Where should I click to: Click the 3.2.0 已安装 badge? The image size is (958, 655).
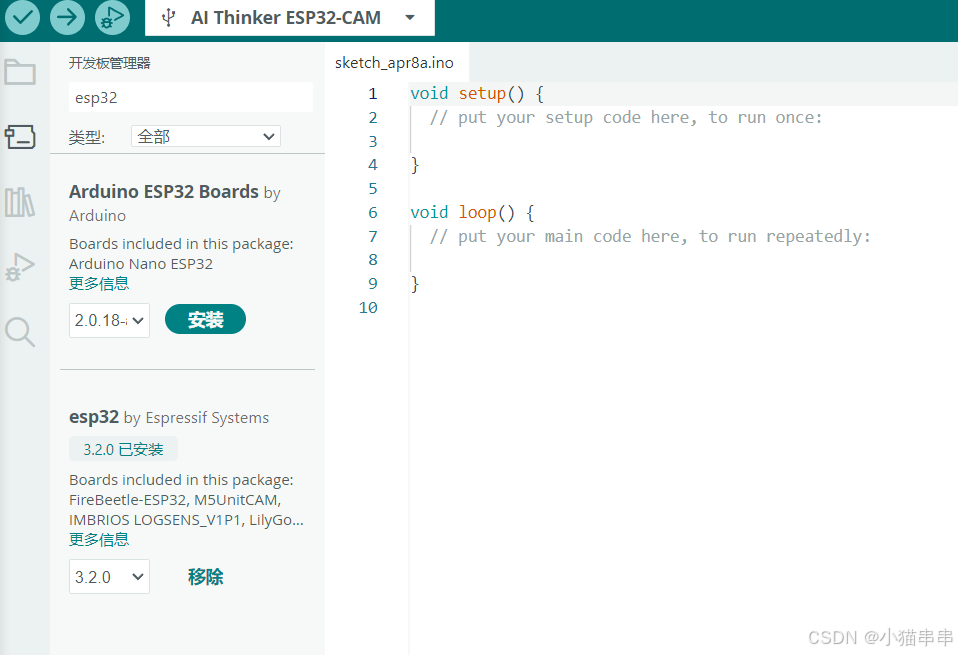[123, 449]
